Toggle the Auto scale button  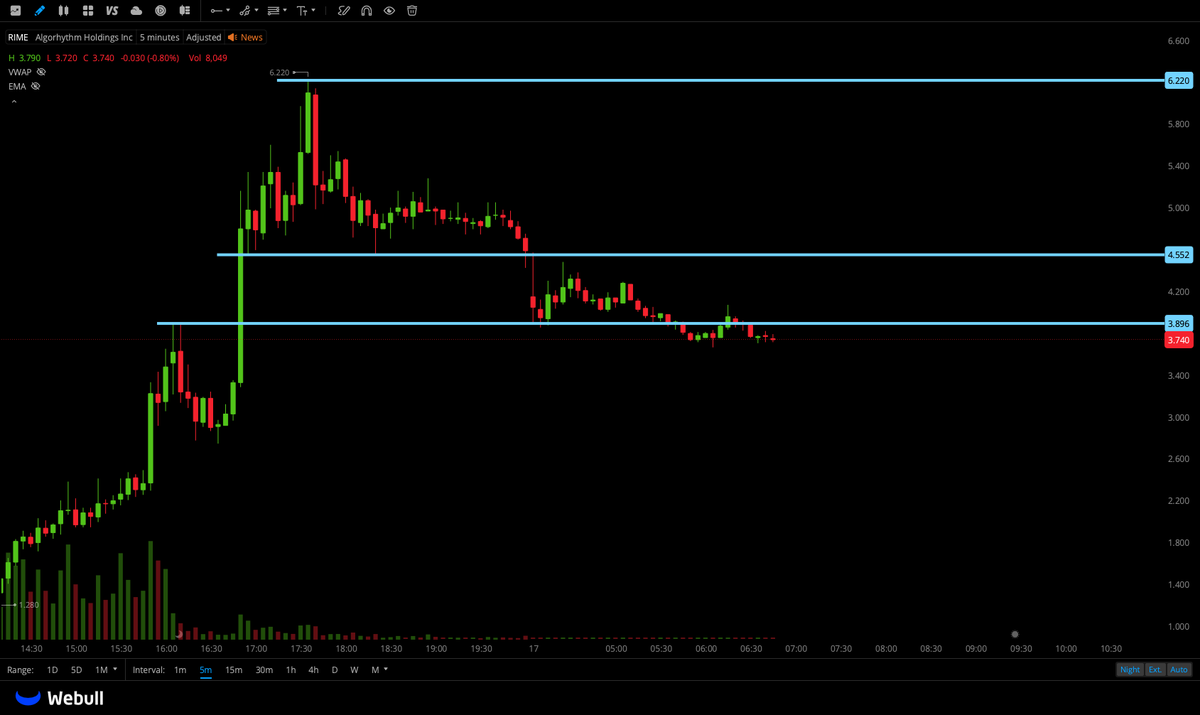coord(1179,669)
